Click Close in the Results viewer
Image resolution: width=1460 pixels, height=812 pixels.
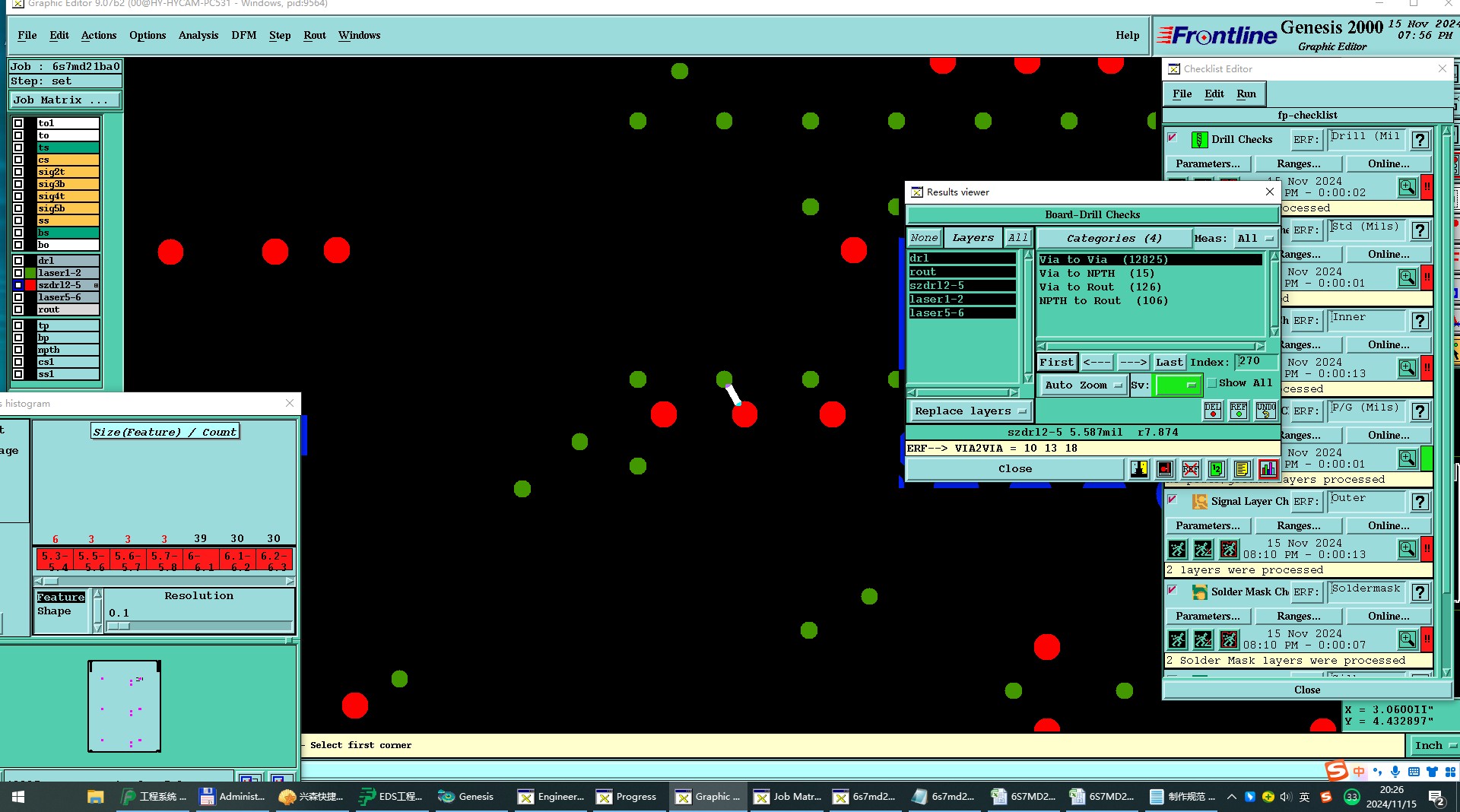pyautogui.click(x=1015, y=469)
